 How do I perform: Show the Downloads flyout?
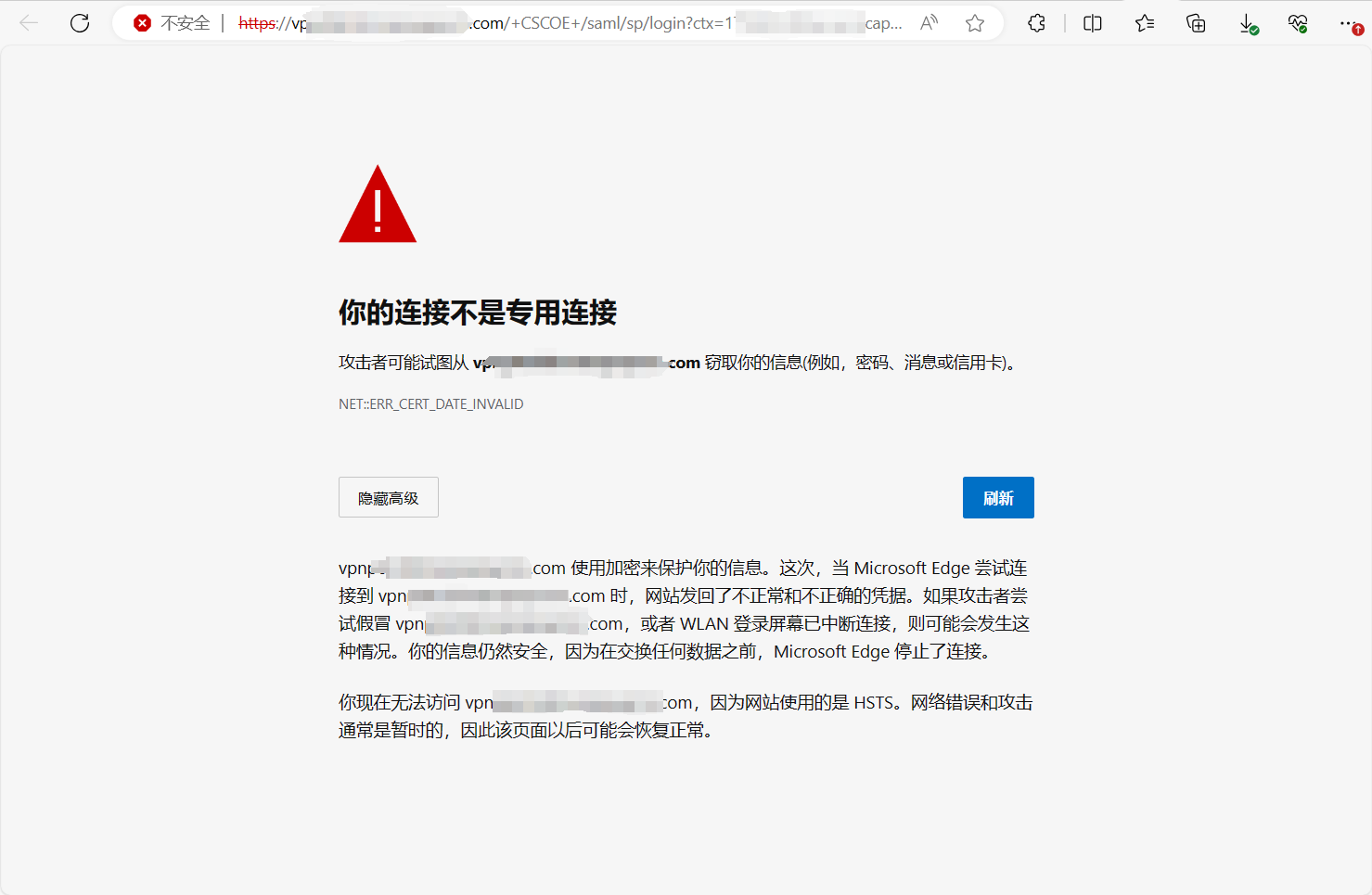coord(1248,23)
